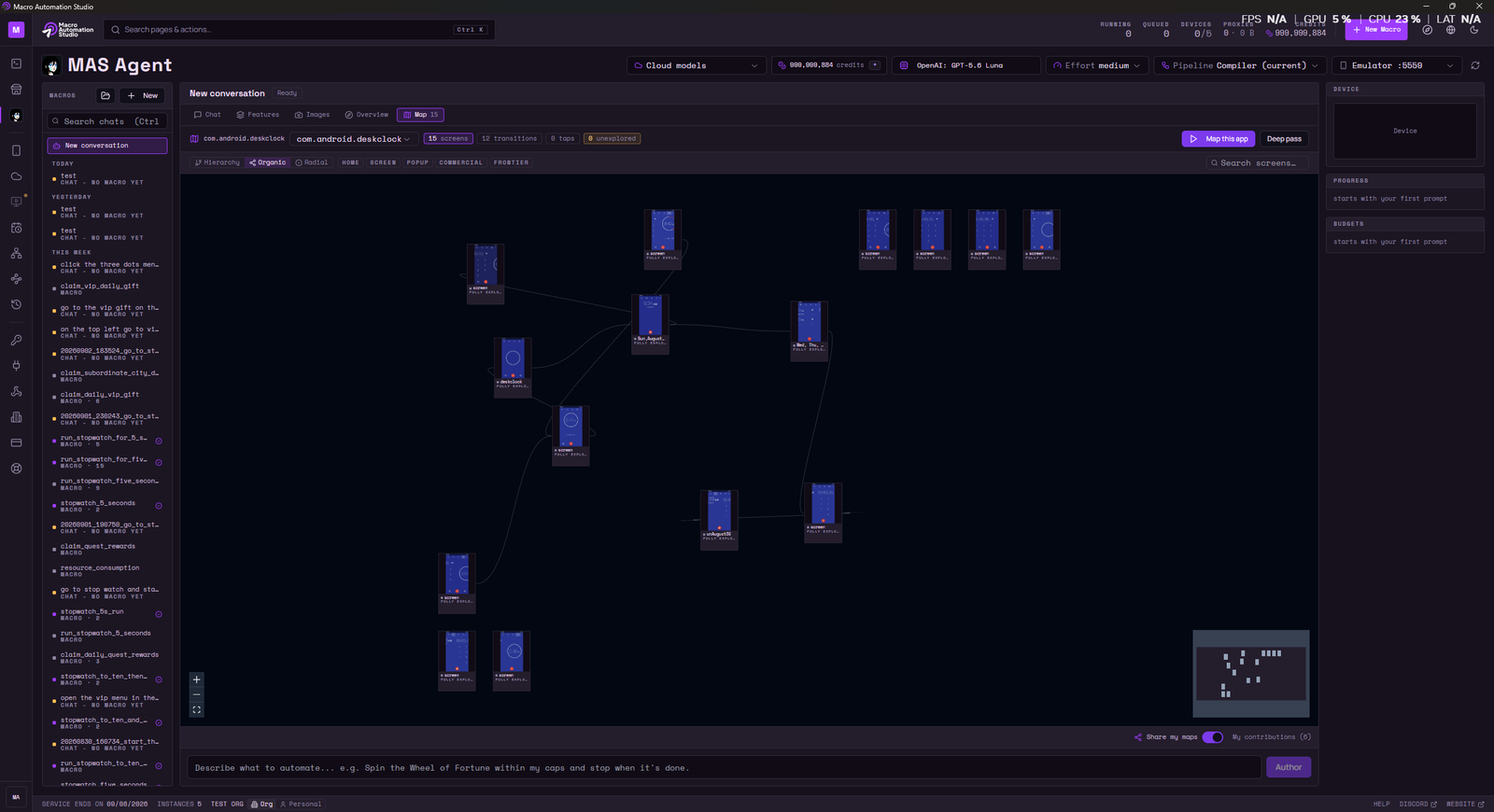Switch to the Map tab
This screenshot has height=812, width=1494.
[420, 115]
